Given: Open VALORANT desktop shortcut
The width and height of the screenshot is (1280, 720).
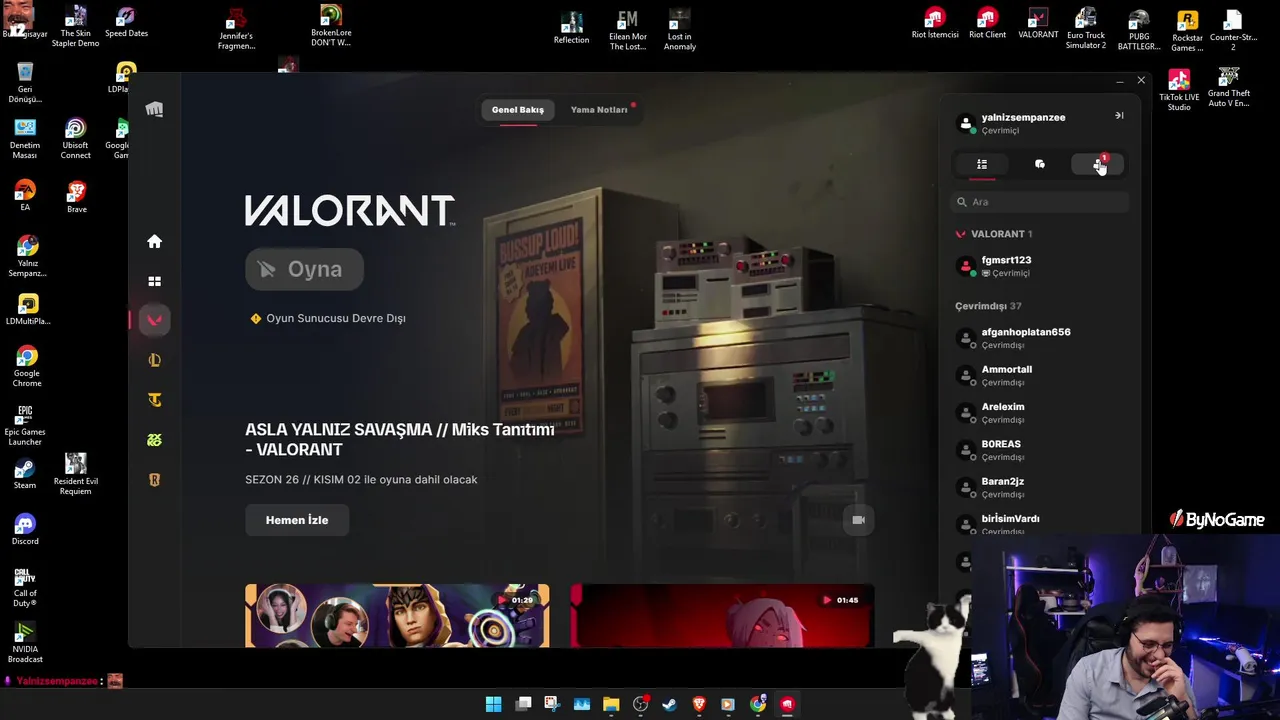Looking at the screenshot, I should (x=1038, y=24).
